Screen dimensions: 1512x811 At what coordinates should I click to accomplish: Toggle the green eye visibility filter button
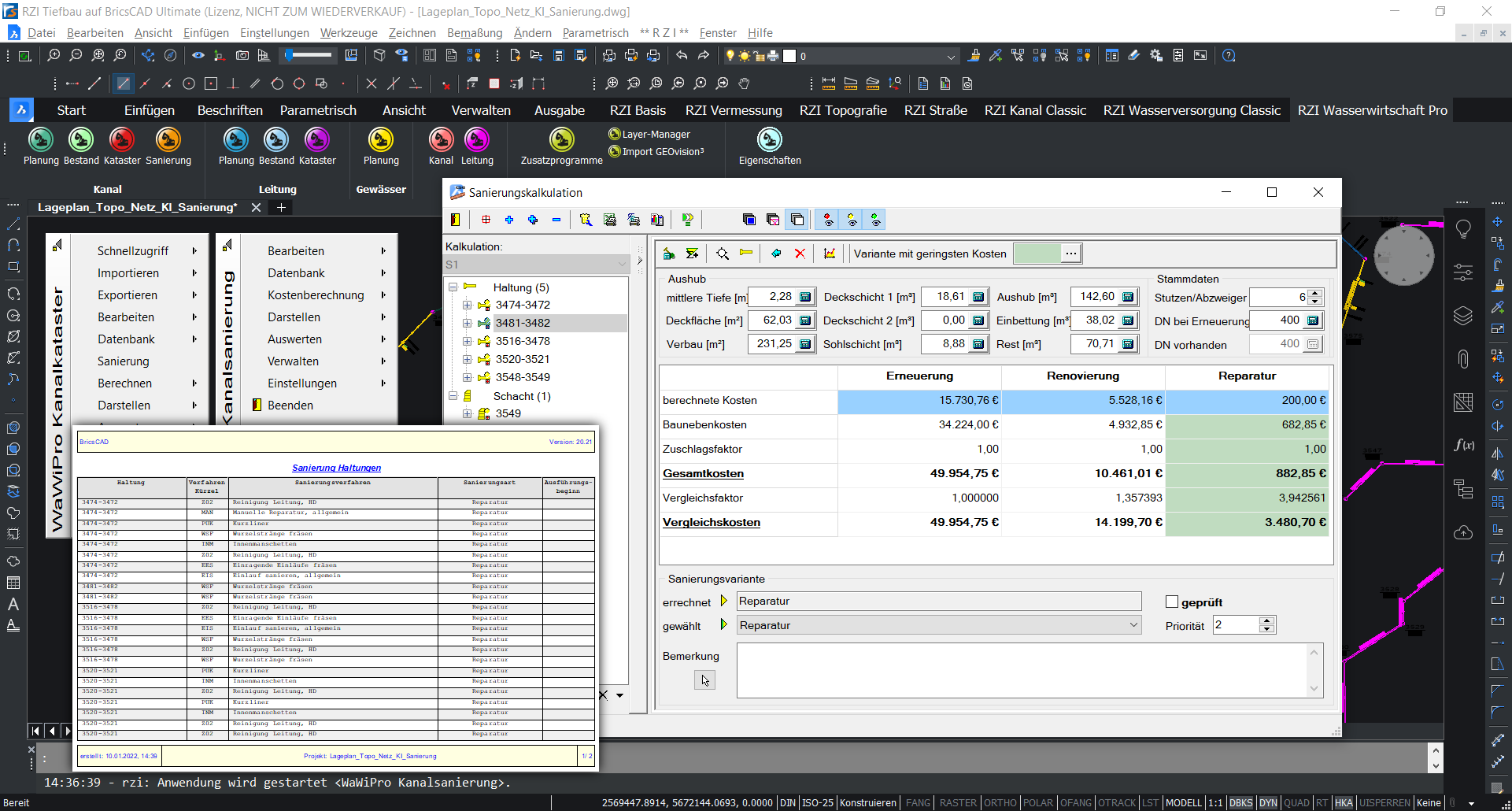(x=875, y=220)
